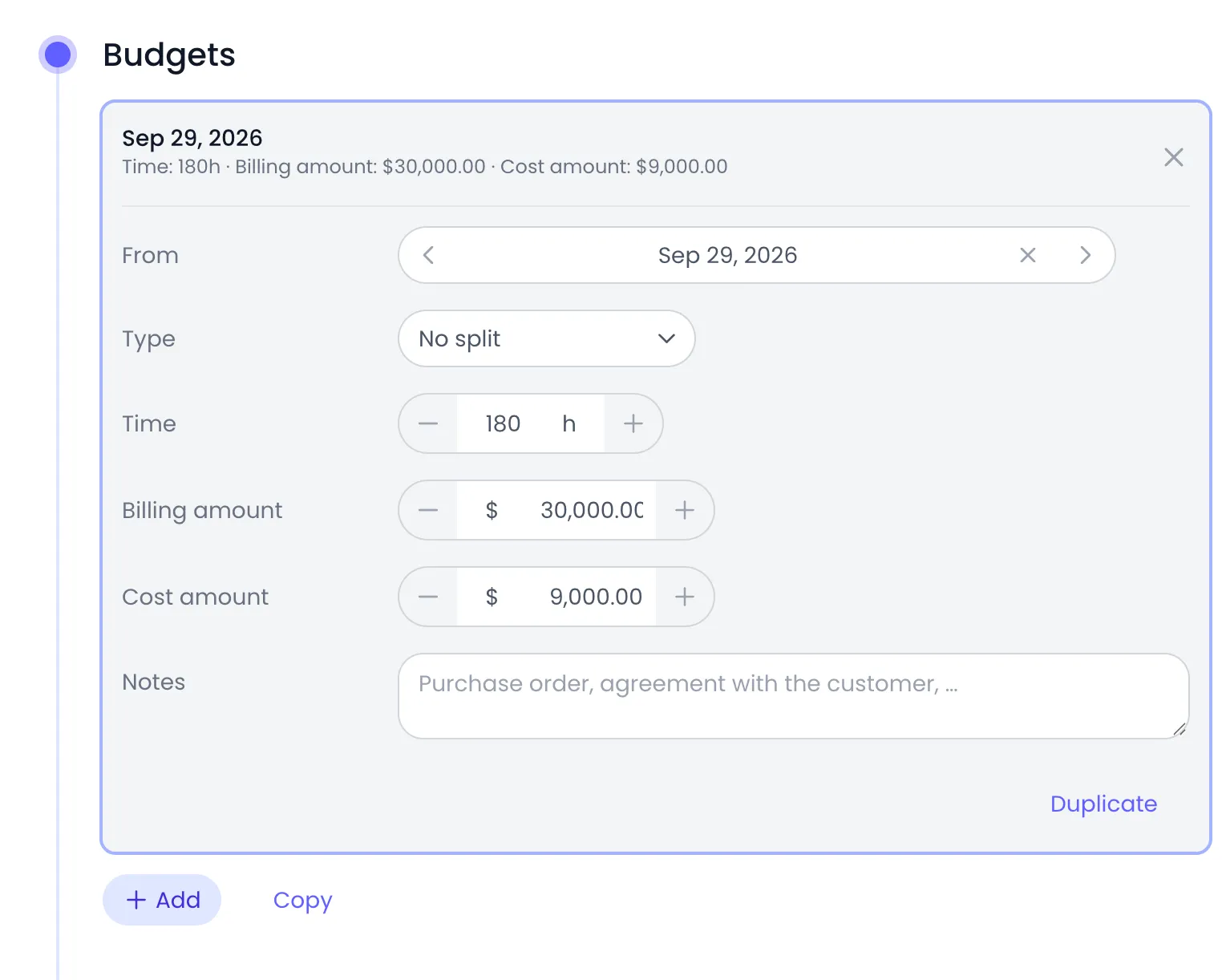The width and height of the screenshot is (1222, 980).
Task: Click the Budgets heading
Action: (x=169, y=55)
